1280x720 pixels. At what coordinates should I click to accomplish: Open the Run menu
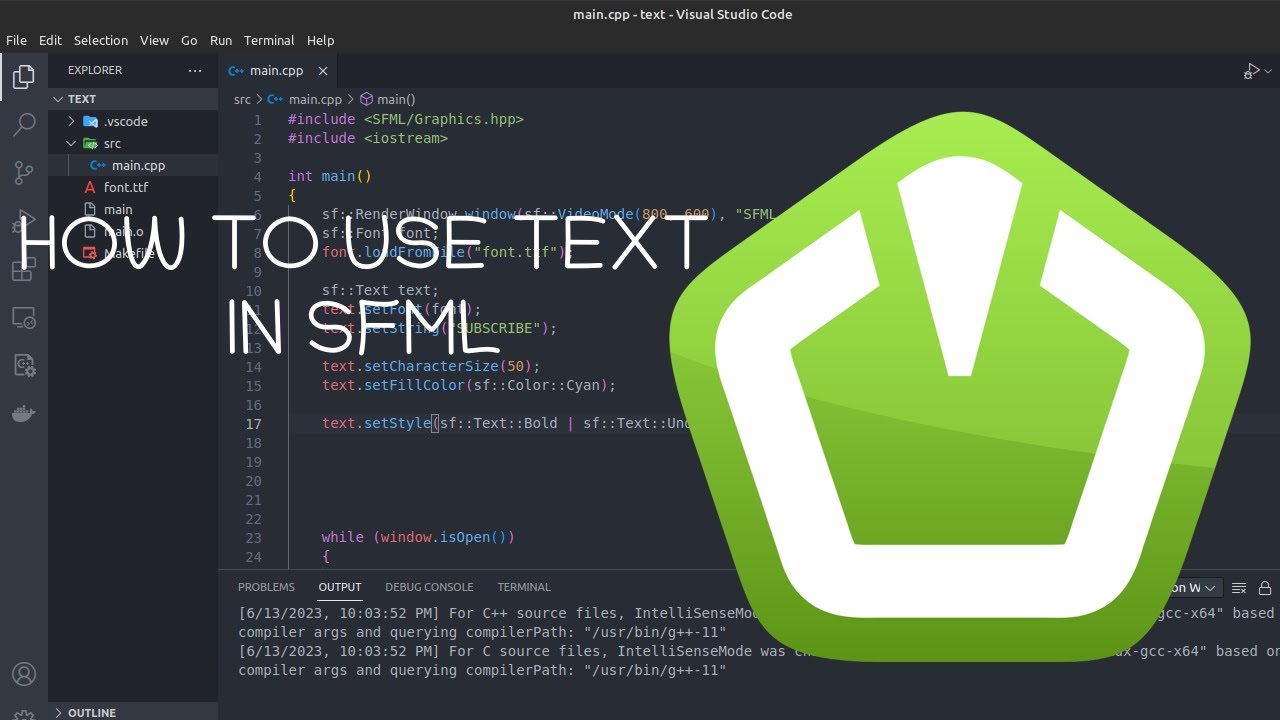point(221,40)
